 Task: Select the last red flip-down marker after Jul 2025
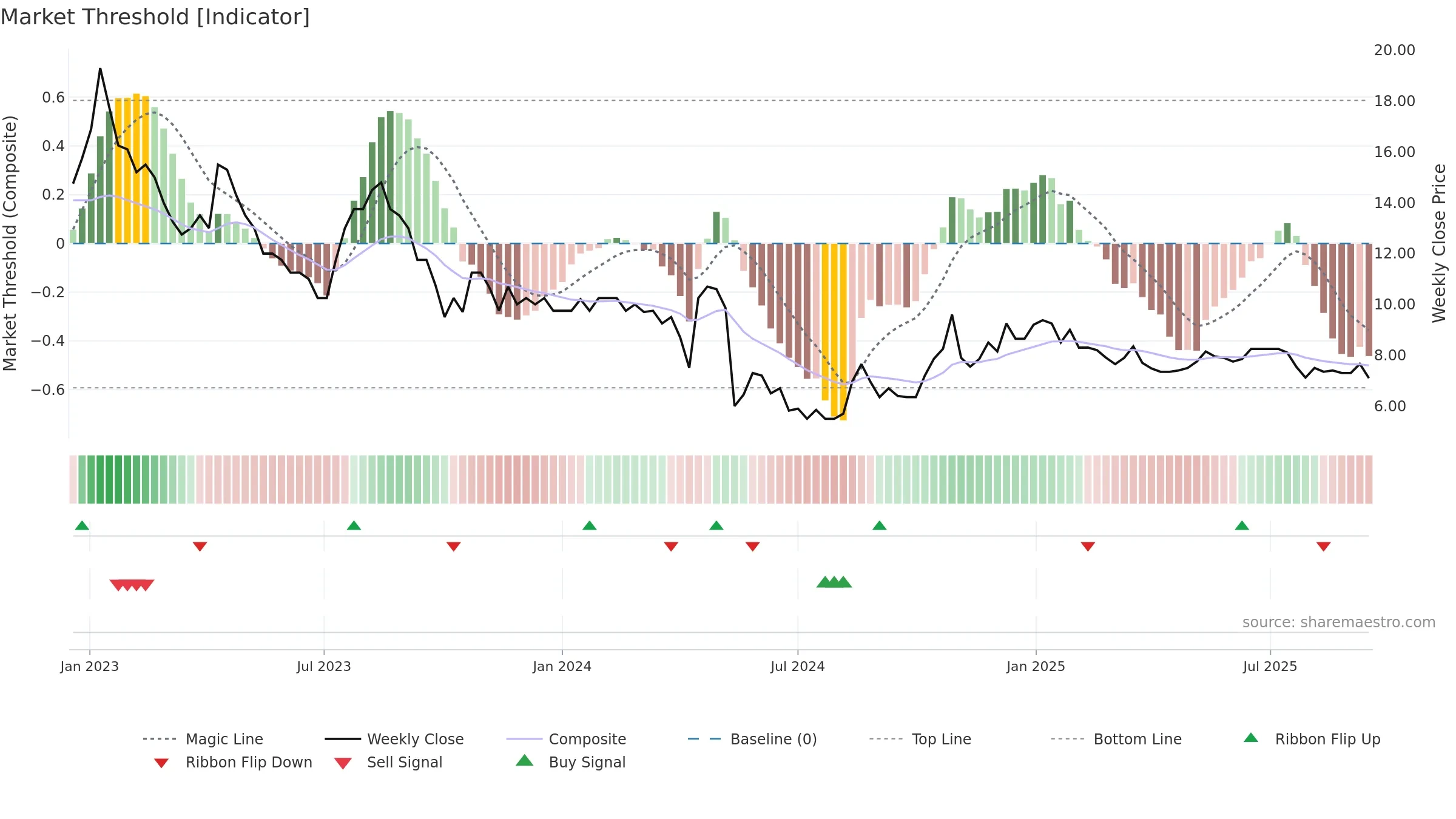(x=1323, y=547)
